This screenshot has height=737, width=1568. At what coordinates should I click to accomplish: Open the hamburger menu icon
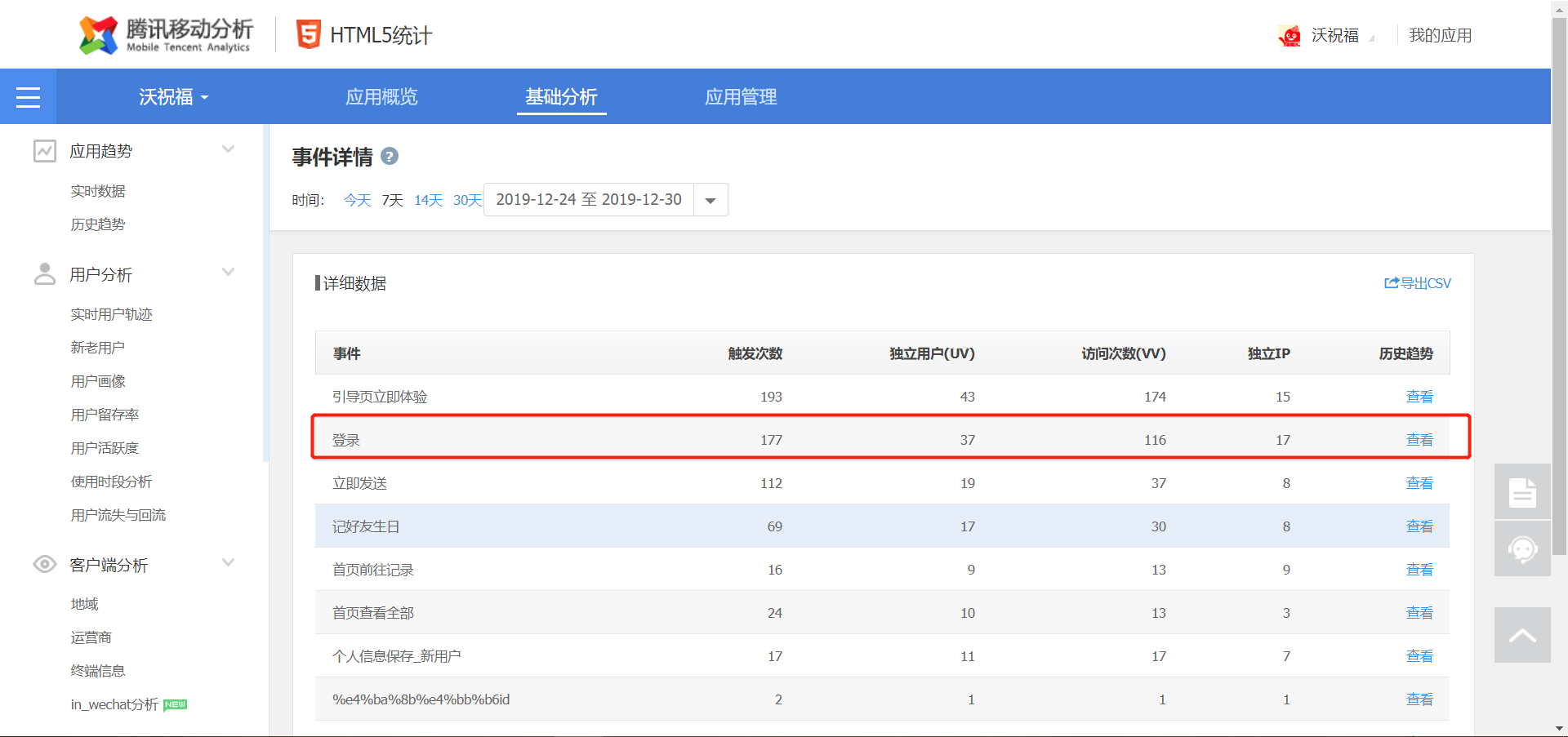pos(28,97)
